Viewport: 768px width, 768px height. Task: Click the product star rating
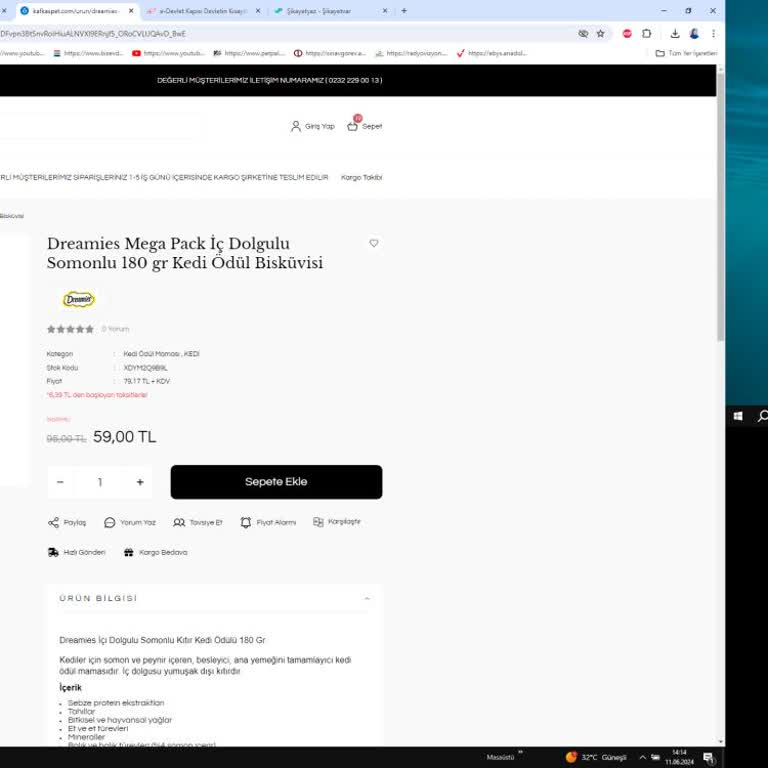[x=70, y=329]
